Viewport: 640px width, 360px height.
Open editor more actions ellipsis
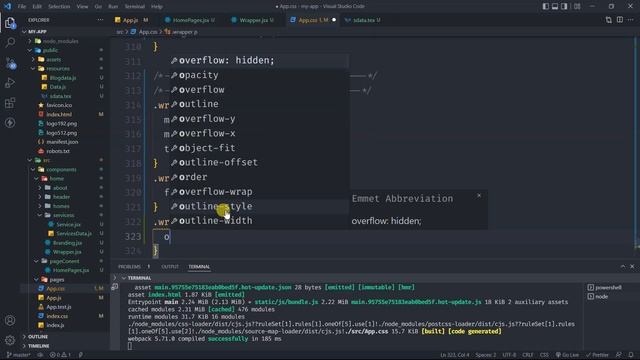click(631, 20)
